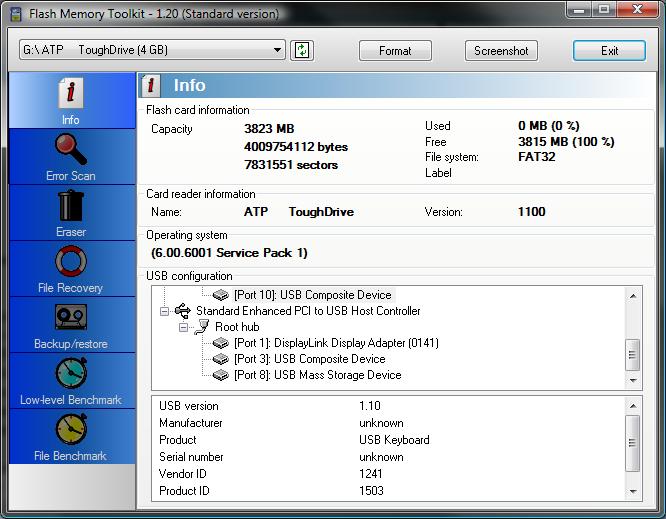Click the USB Host Controller icon
666x519 pixels.
pyautogui.click(x=183, y=311)
